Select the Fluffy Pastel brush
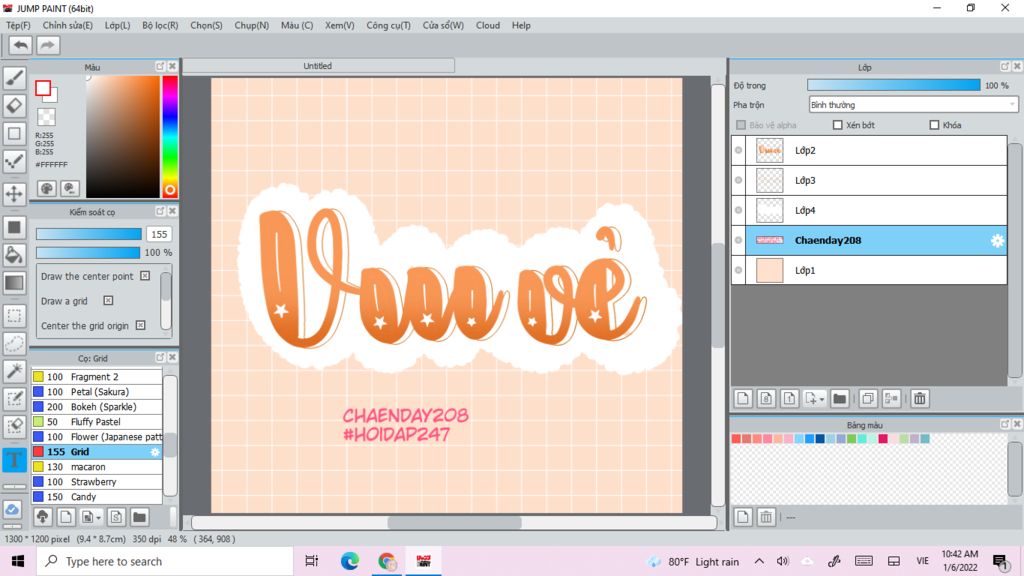The width and height of the screenshot is (1024, 576). pos(97,422)
